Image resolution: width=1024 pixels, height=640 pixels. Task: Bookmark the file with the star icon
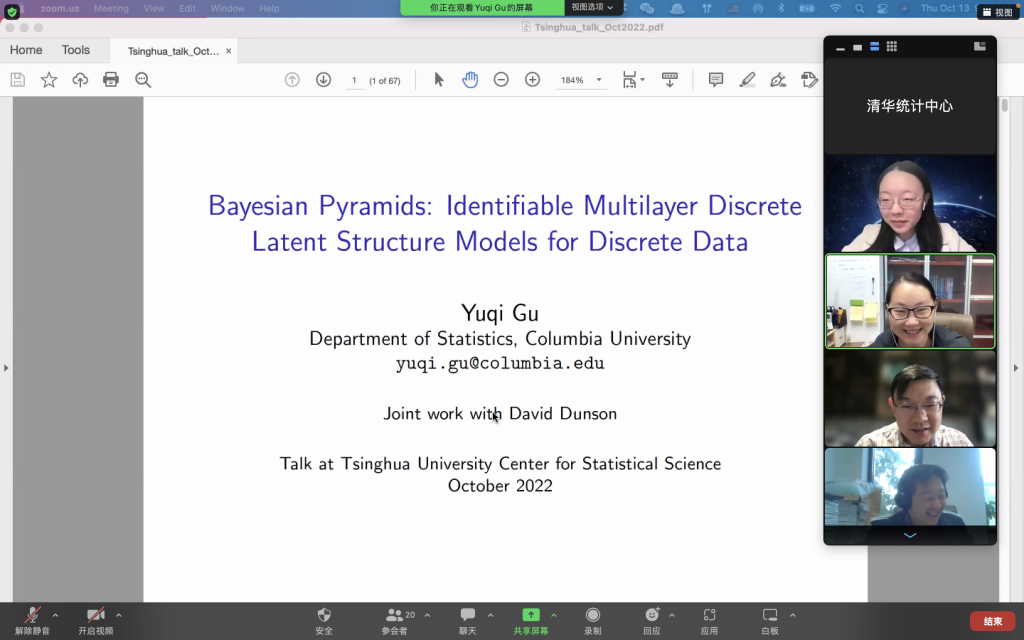[49, 80]
